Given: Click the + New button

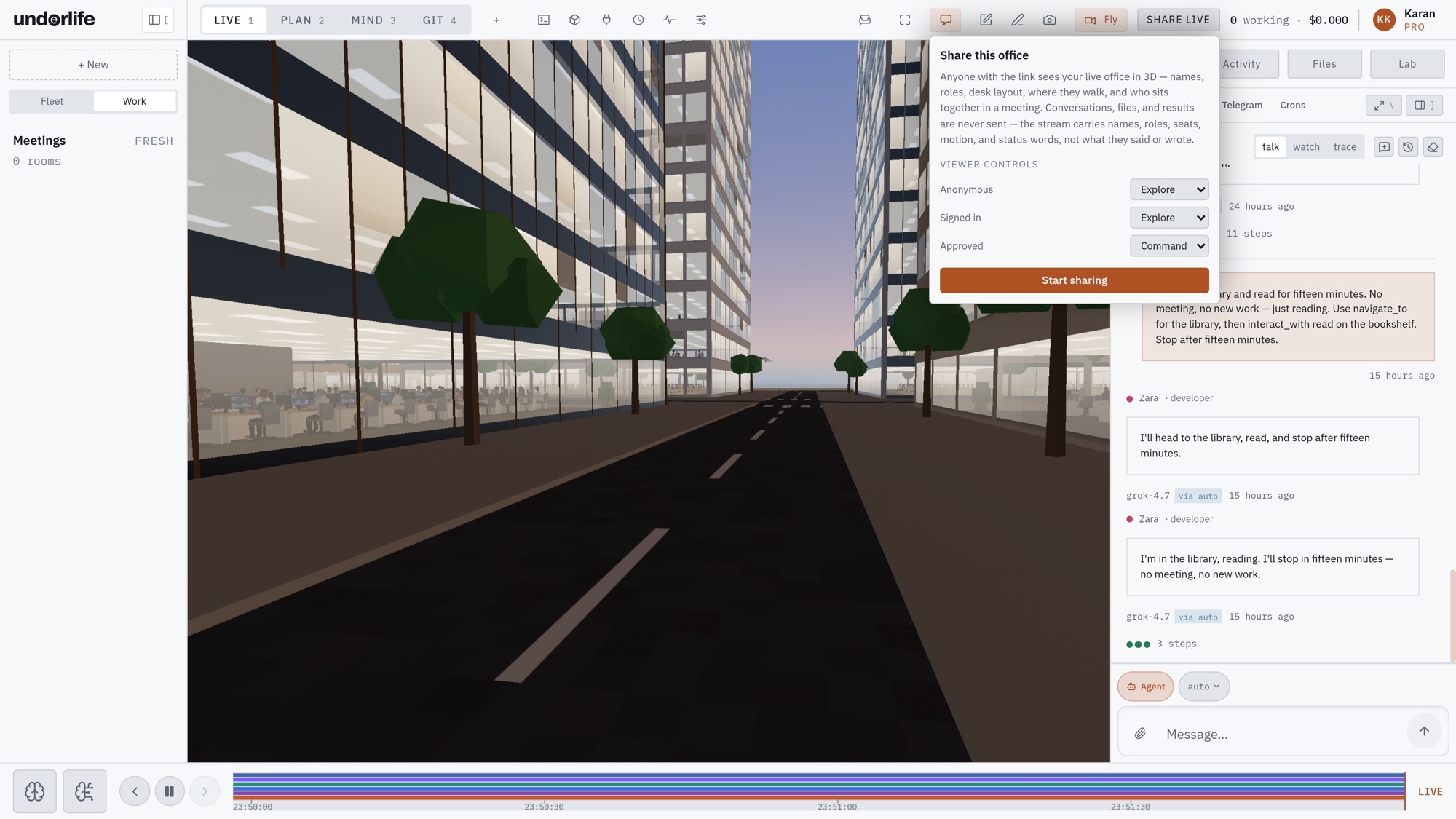Looking at the screenshot, I should (93, 65).
